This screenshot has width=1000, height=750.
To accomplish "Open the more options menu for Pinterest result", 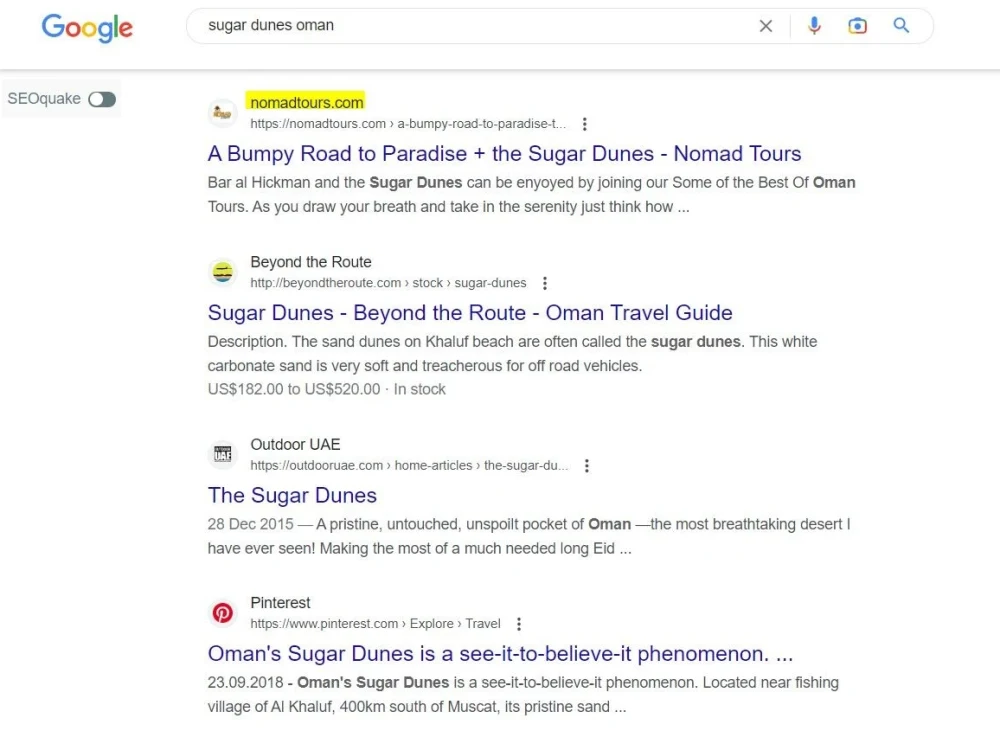I will coord(518,624).
